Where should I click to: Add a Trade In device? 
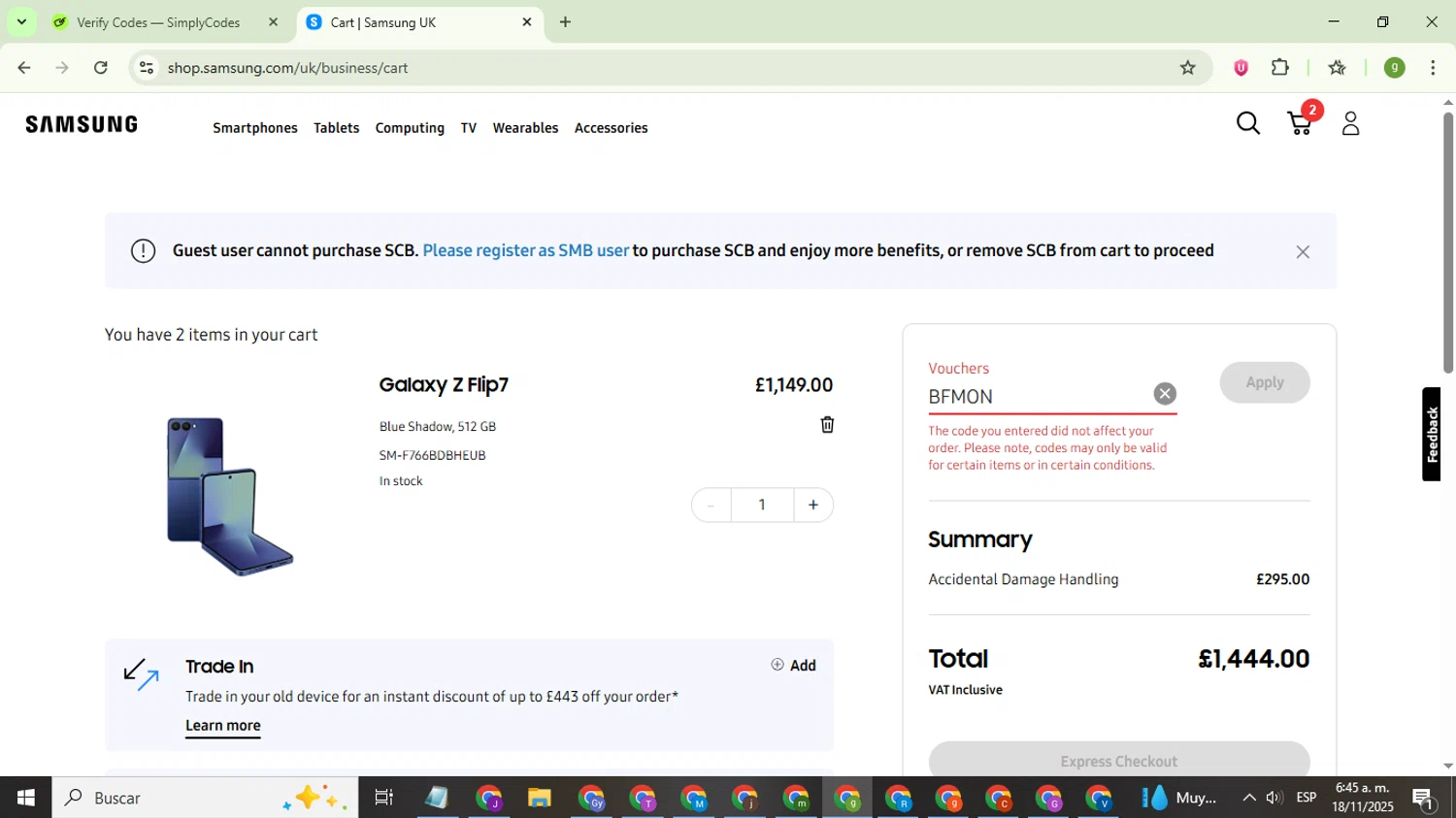[794, 665]
